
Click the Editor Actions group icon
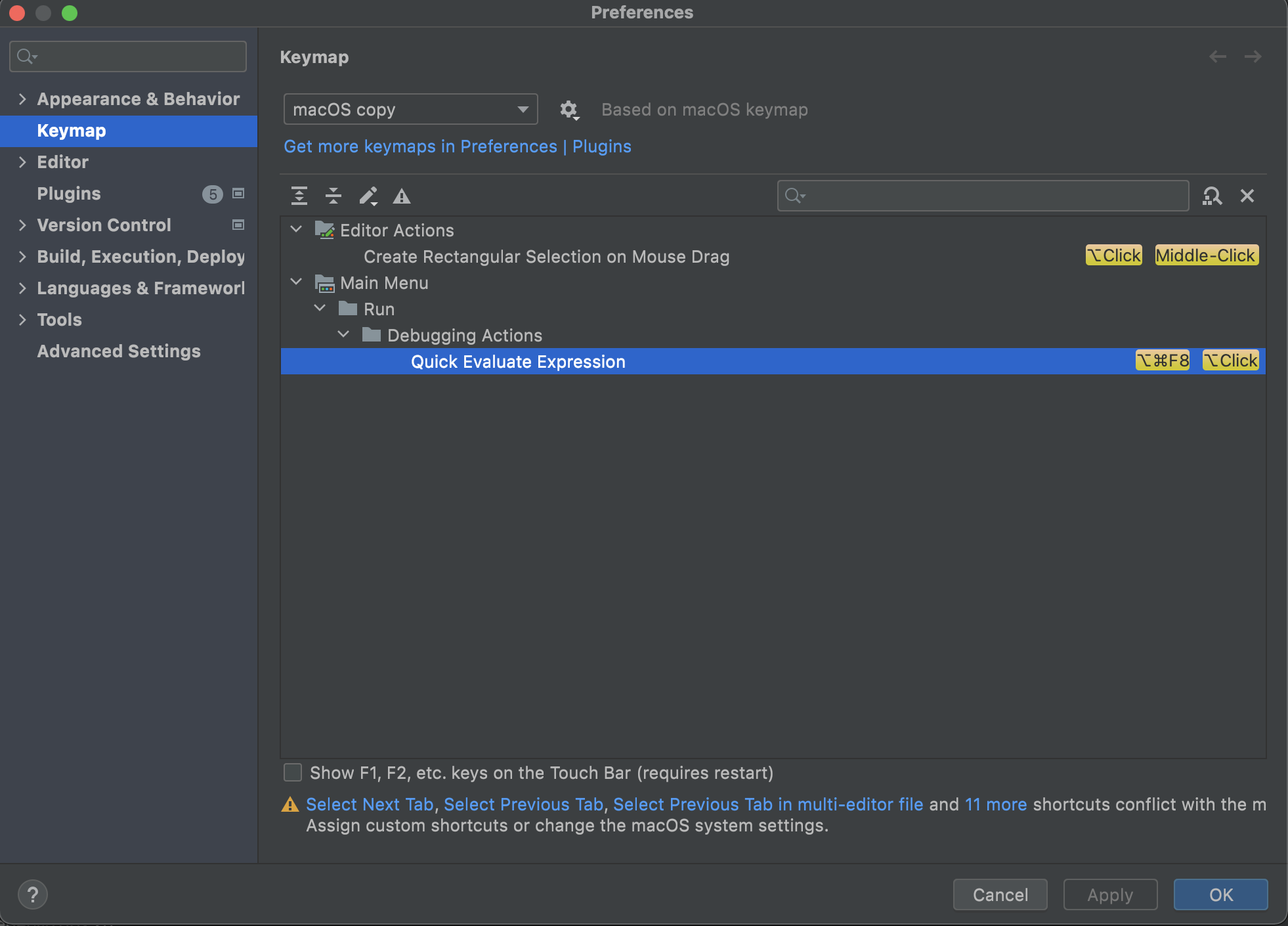(x=324, y=230)
